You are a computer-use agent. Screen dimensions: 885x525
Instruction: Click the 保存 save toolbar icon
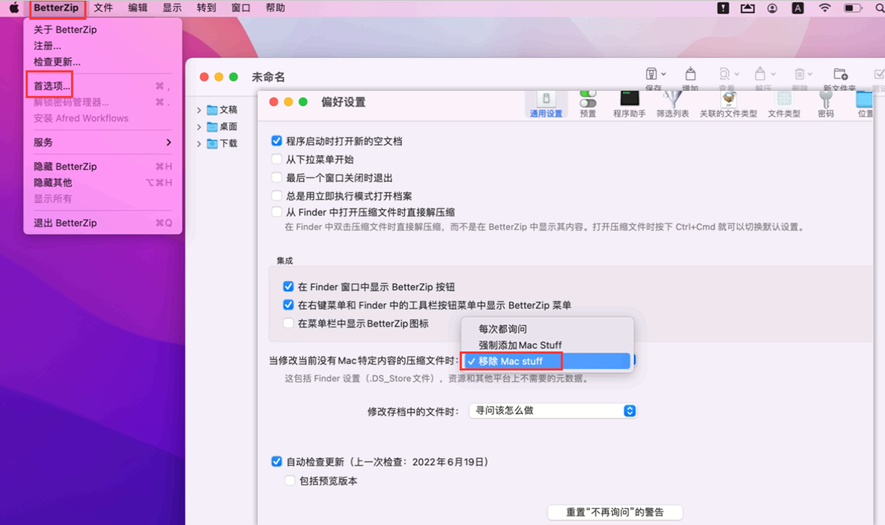click(x=654, y=77)
